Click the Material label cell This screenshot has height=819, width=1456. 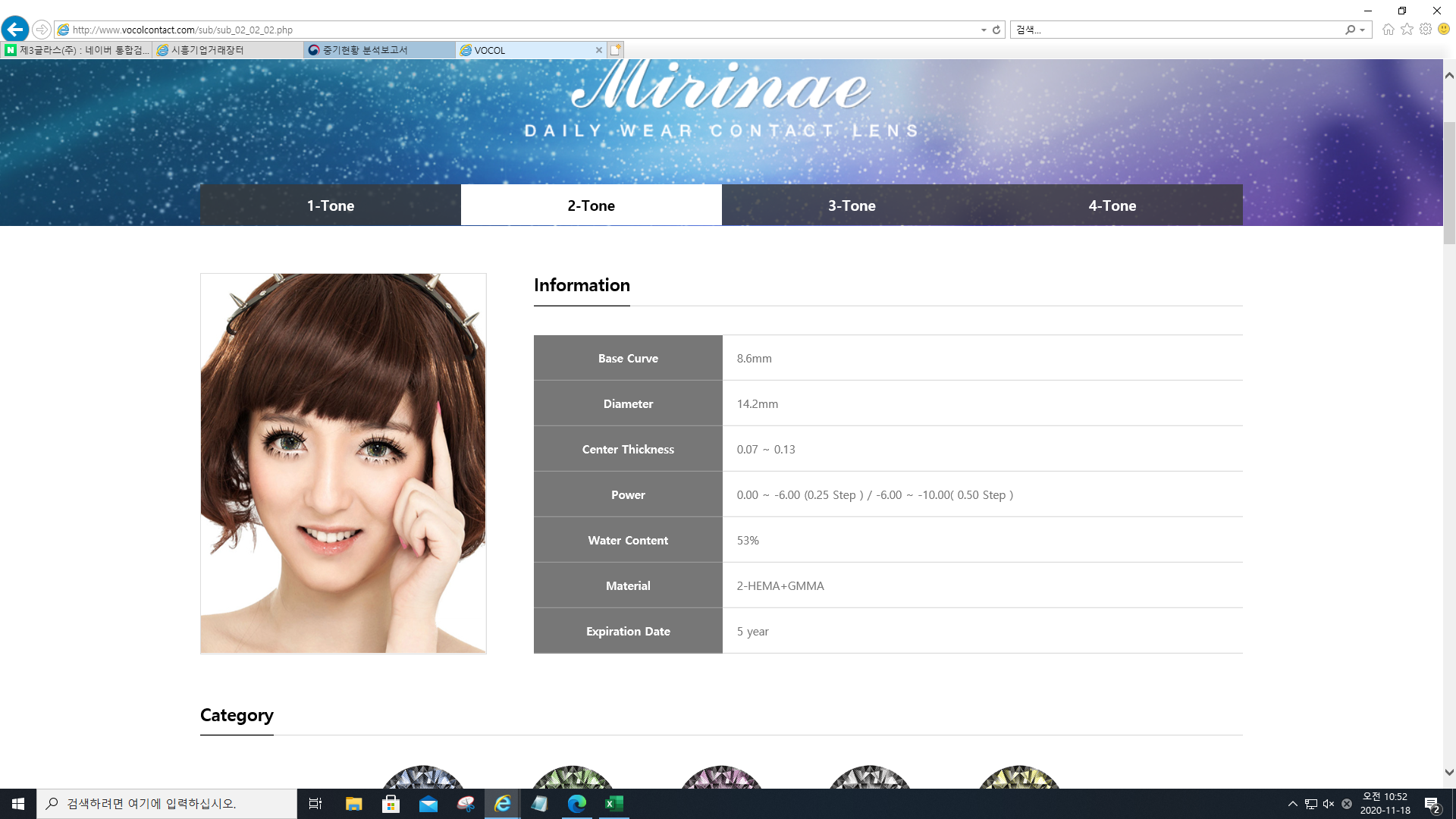(628, 585)
